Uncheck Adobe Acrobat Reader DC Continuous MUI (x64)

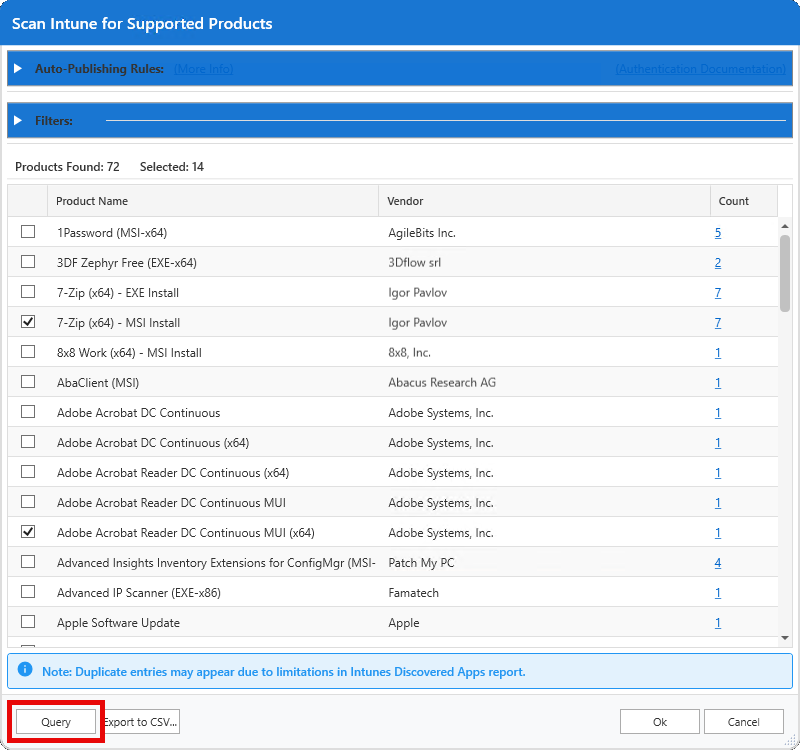[x=27, y=532]
